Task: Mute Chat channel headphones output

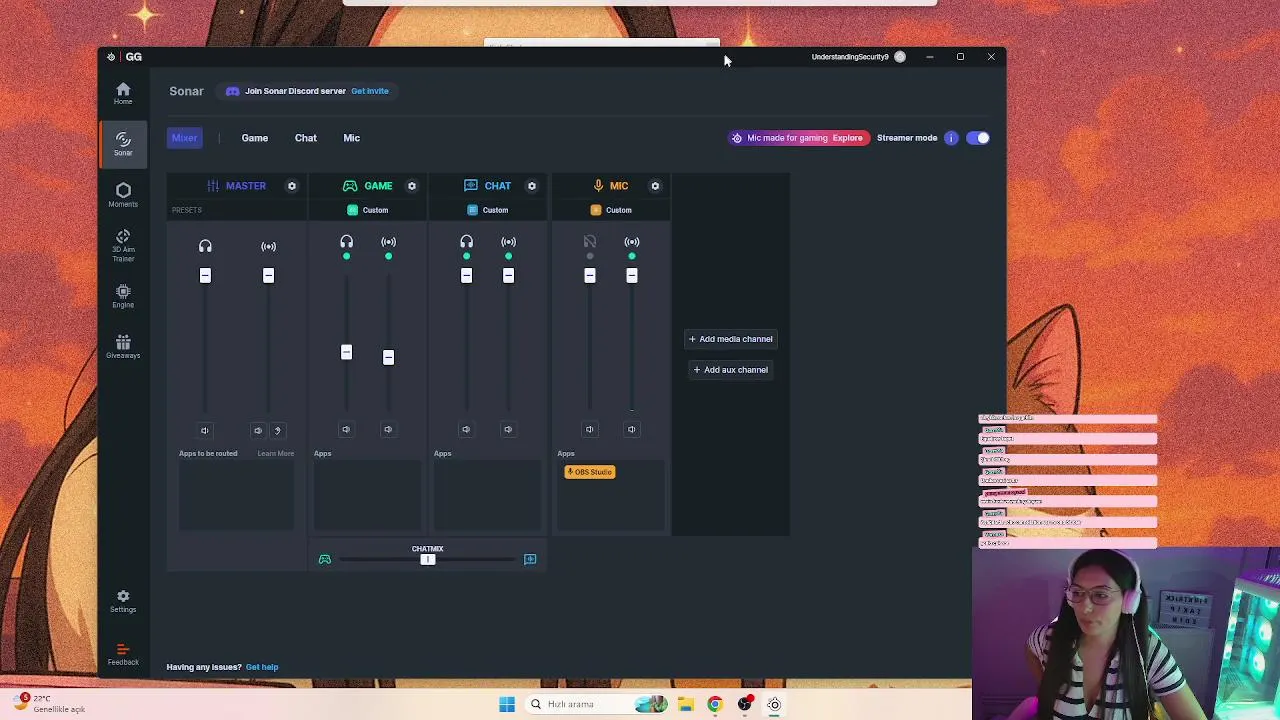Action: (466, 429)
